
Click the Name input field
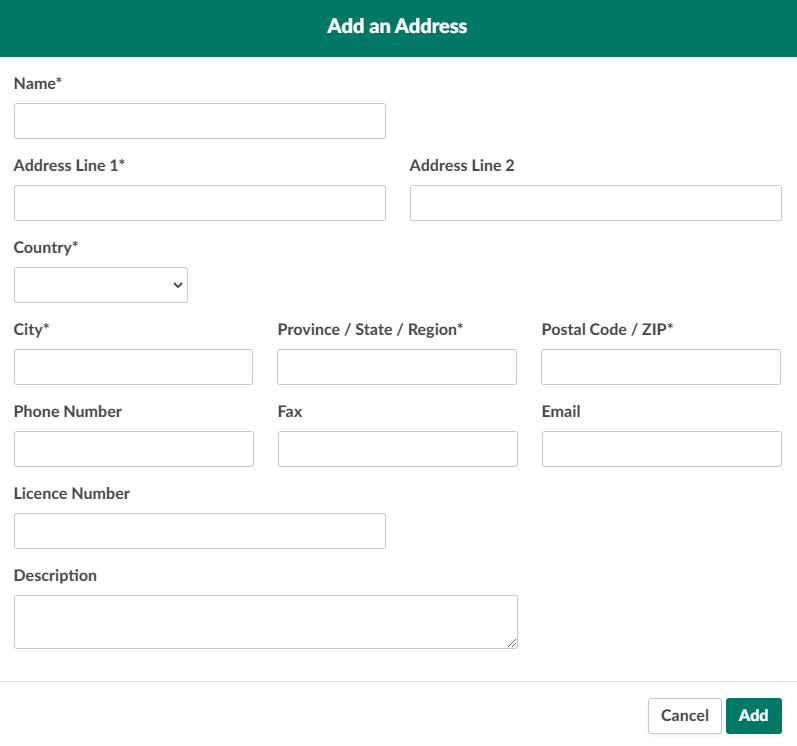tap(199, 121)
